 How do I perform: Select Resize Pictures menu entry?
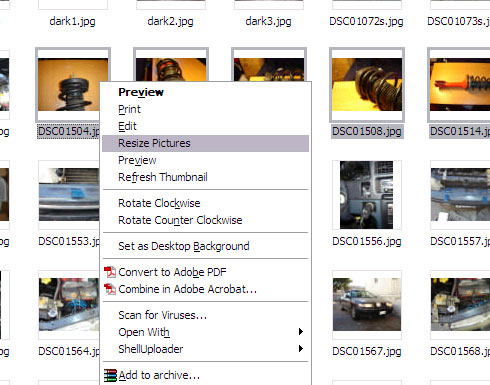tap(205, 143)
